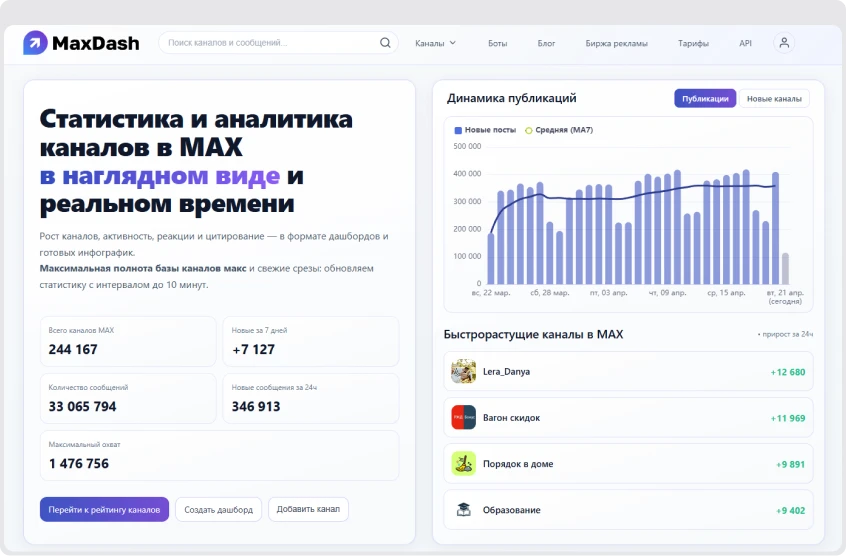Click the Новые за 7 дней value +7 127

pyautogui.click(x=254, y=349)
